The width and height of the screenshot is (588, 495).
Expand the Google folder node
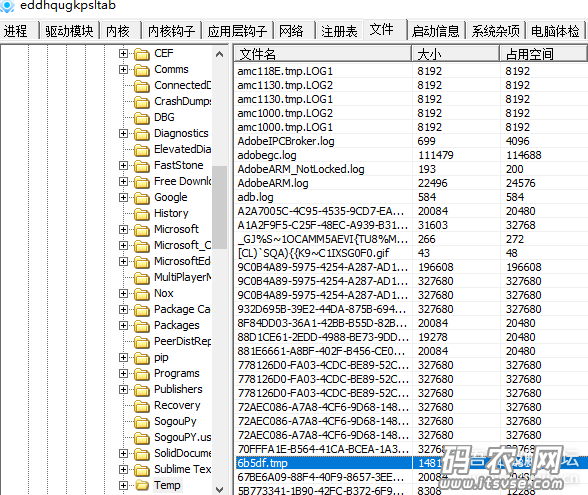click(x=123, y=197)
